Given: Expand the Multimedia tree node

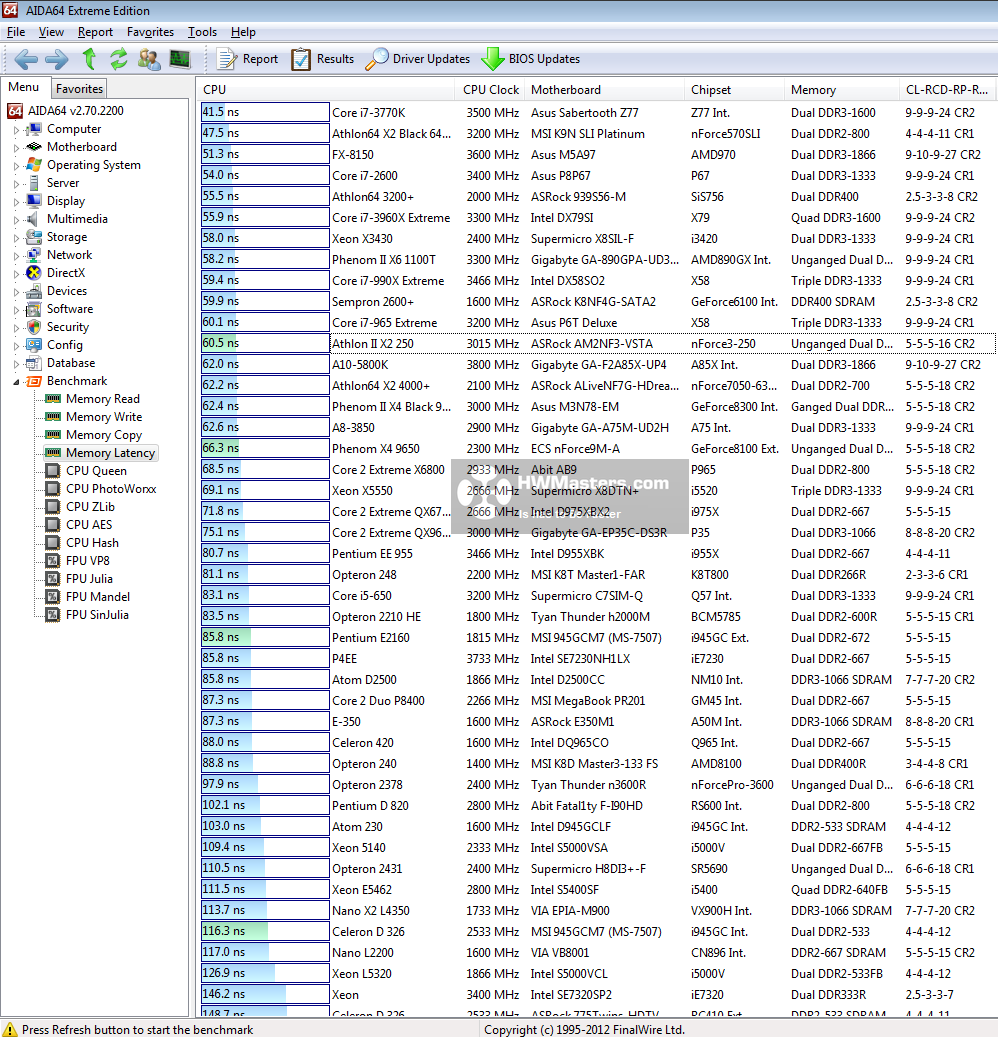Looking at the screenshot, I should click(x=17, y=219).
